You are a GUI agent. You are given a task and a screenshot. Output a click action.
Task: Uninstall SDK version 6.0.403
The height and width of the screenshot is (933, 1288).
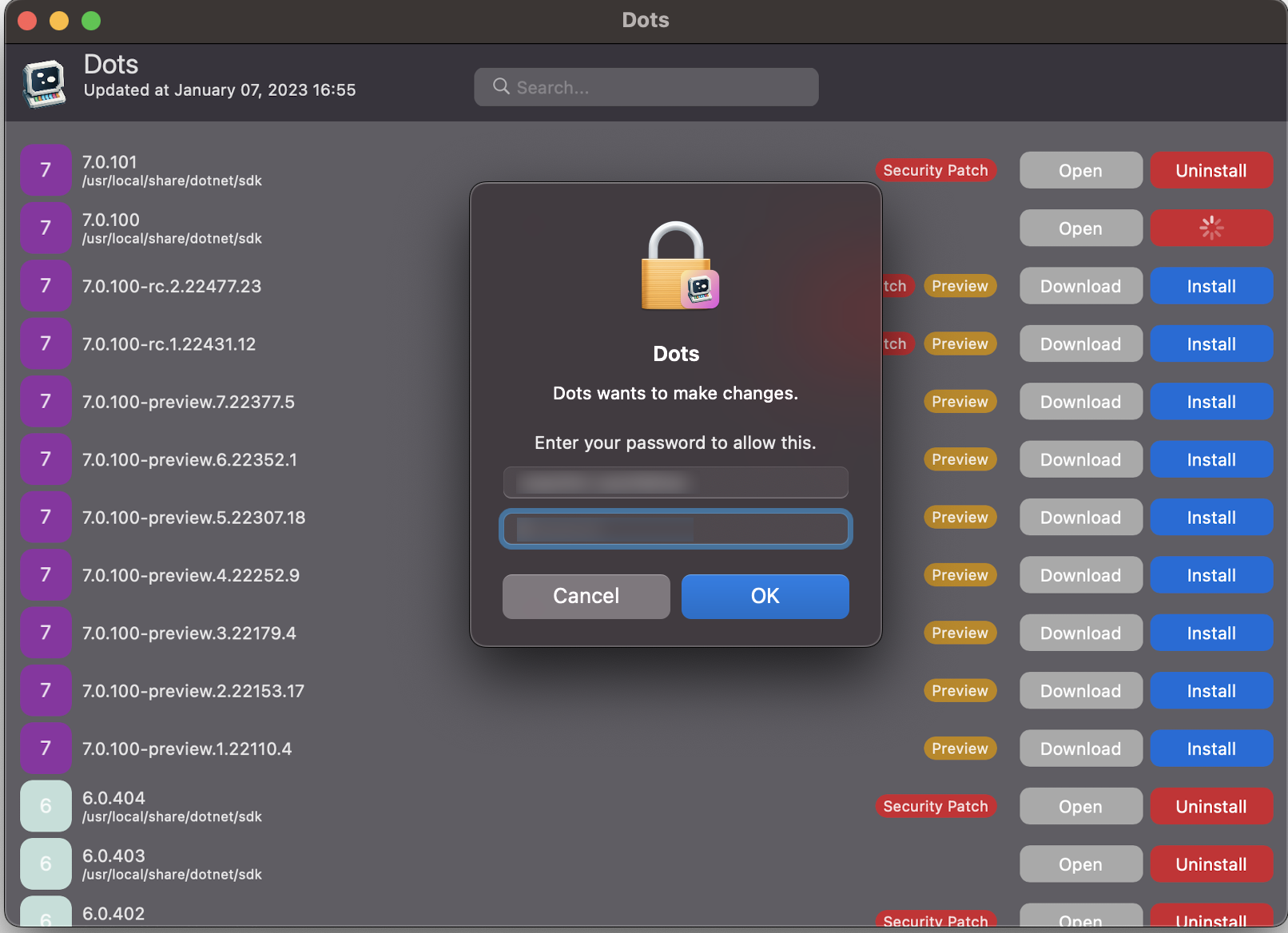click(1210, 864)
